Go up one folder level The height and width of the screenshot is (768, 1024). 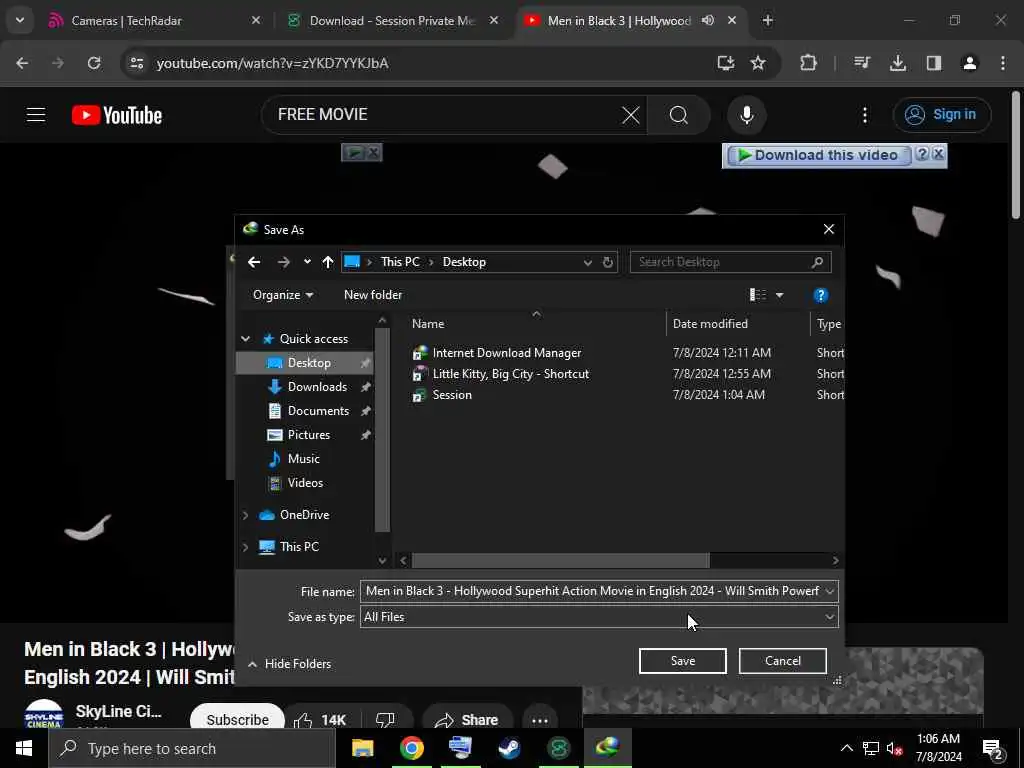(328, 263)
